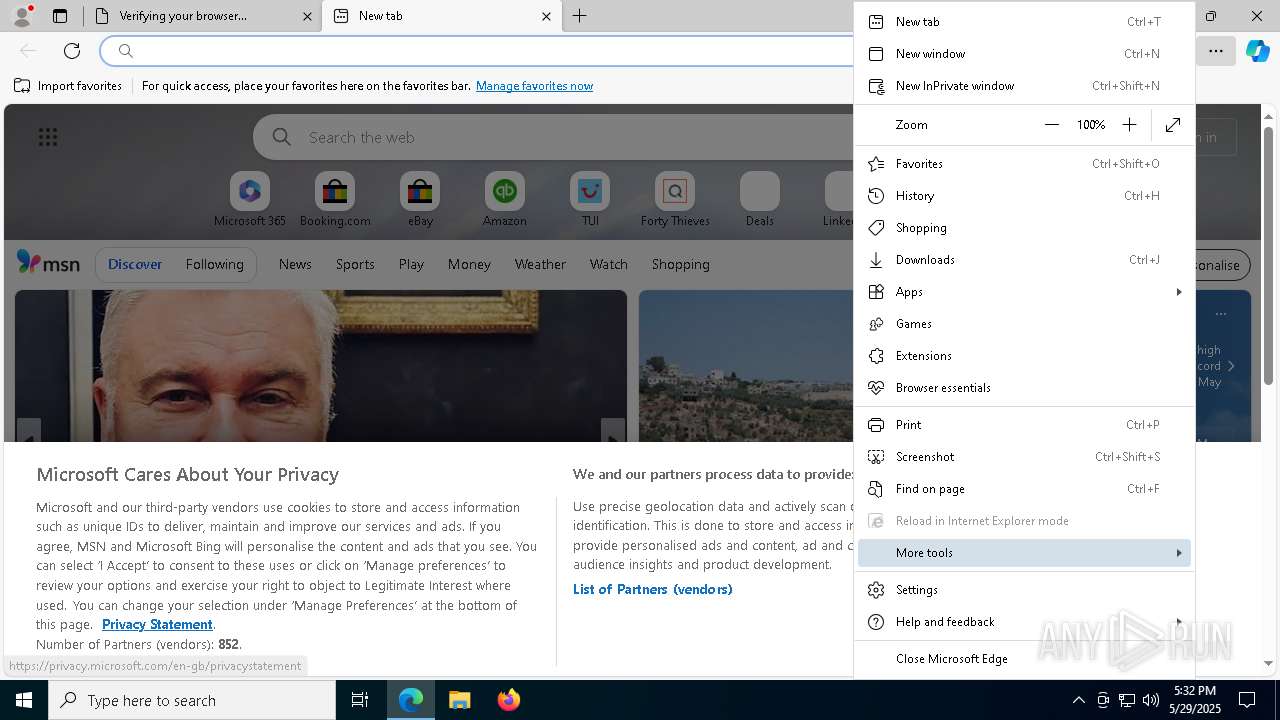Open Extensions from the menu
Image resolution: width=1280 pixels, height=720 pixels.
click(1024, 356)
